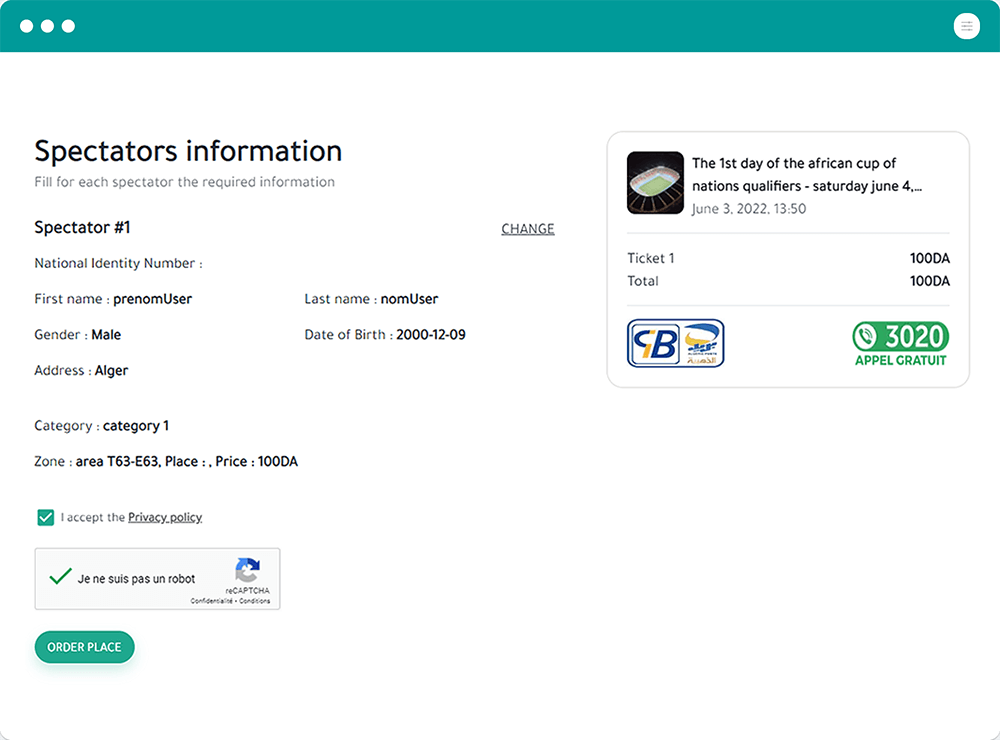Uncheck the Privacy policy acceptance checkbox
The width and height of the screenshot is (1000, 740).
(45, 517)
